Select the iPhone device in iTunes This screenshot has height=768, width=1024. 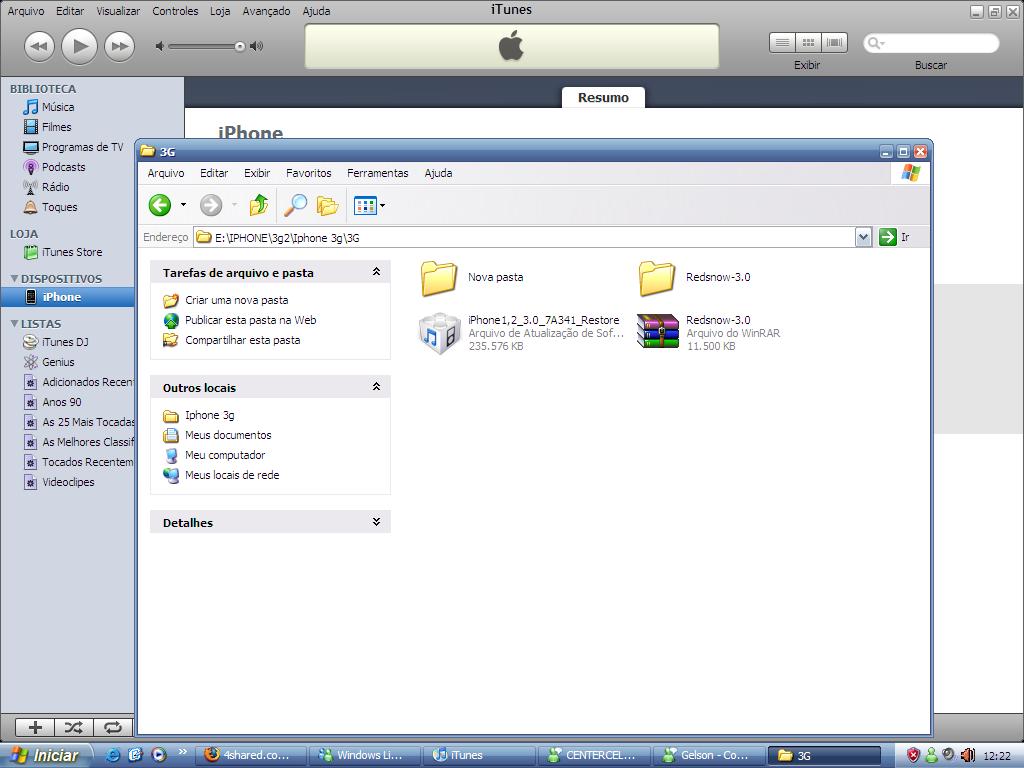(x=67, y=297)
